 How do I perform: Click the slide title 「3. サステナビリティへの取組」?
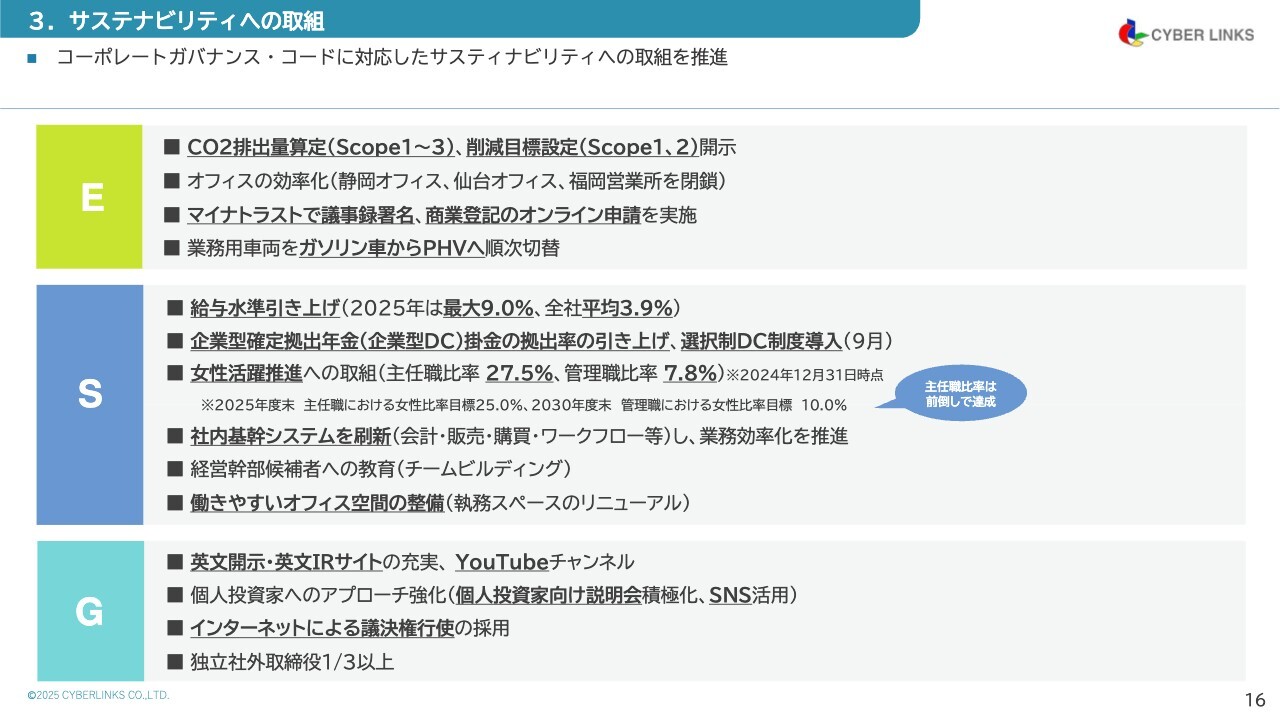coord(175,19)
